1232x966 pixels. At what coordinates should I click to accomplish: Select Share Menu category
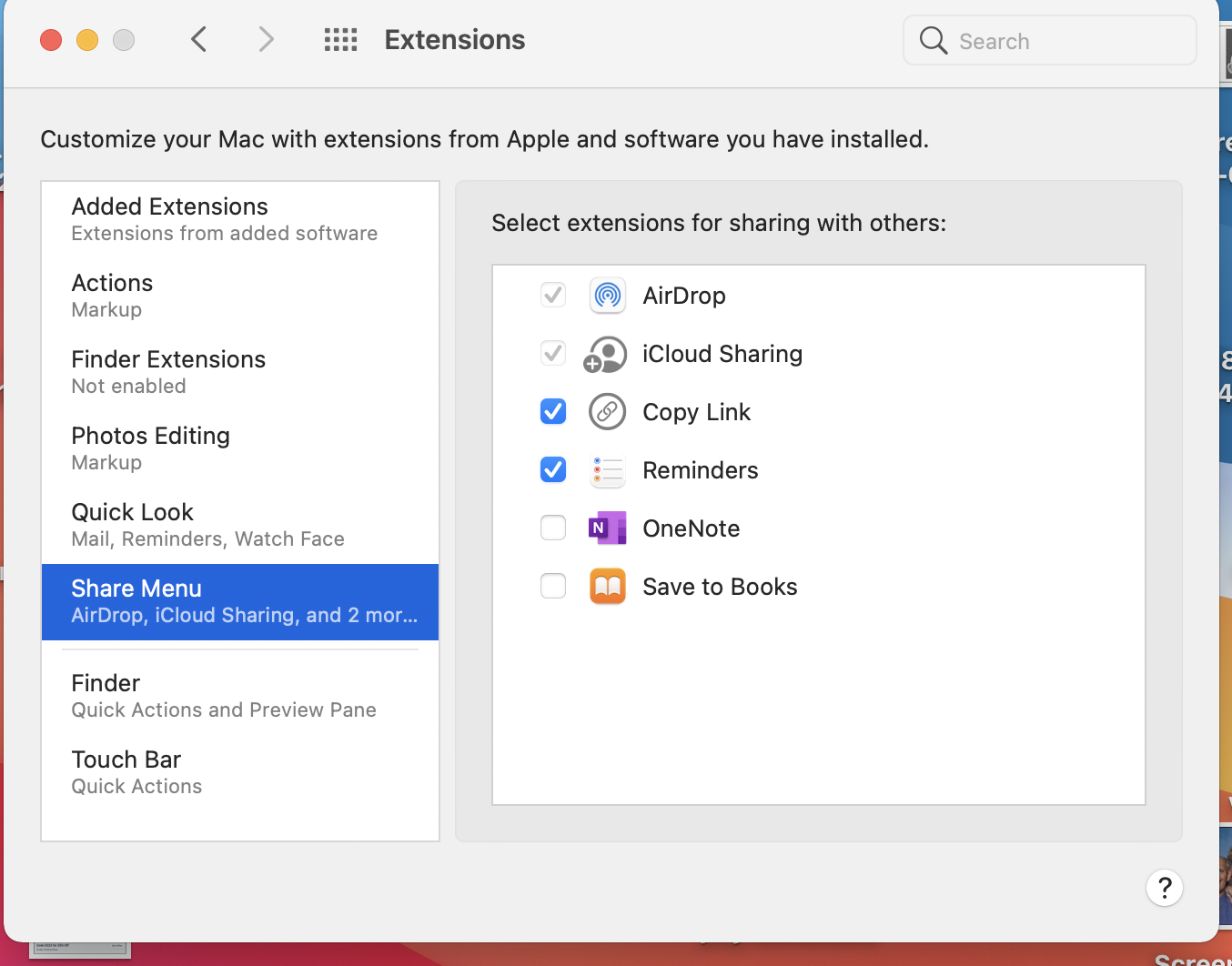240,601
